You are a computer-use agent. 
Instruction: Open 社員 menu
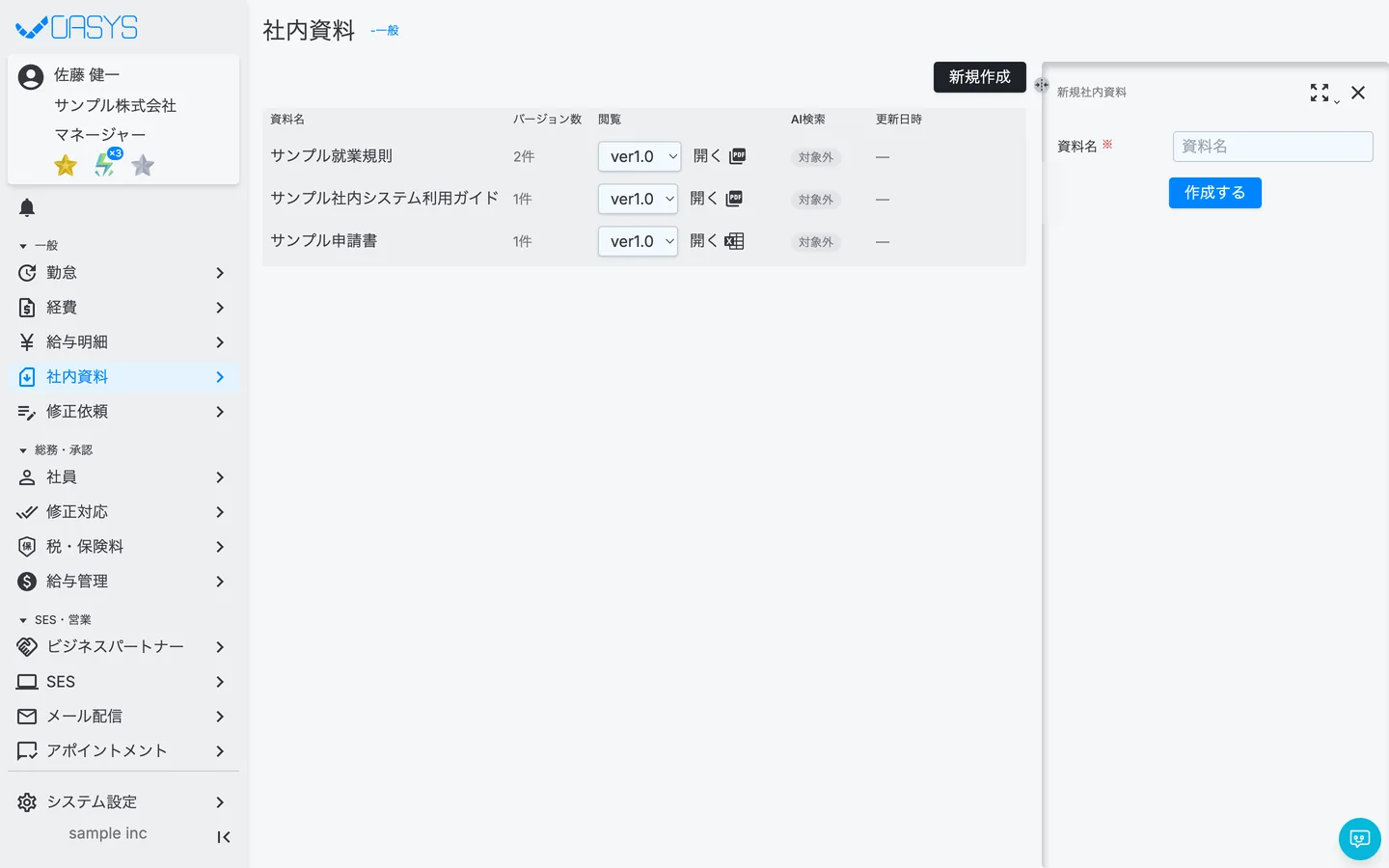[123, 477]
